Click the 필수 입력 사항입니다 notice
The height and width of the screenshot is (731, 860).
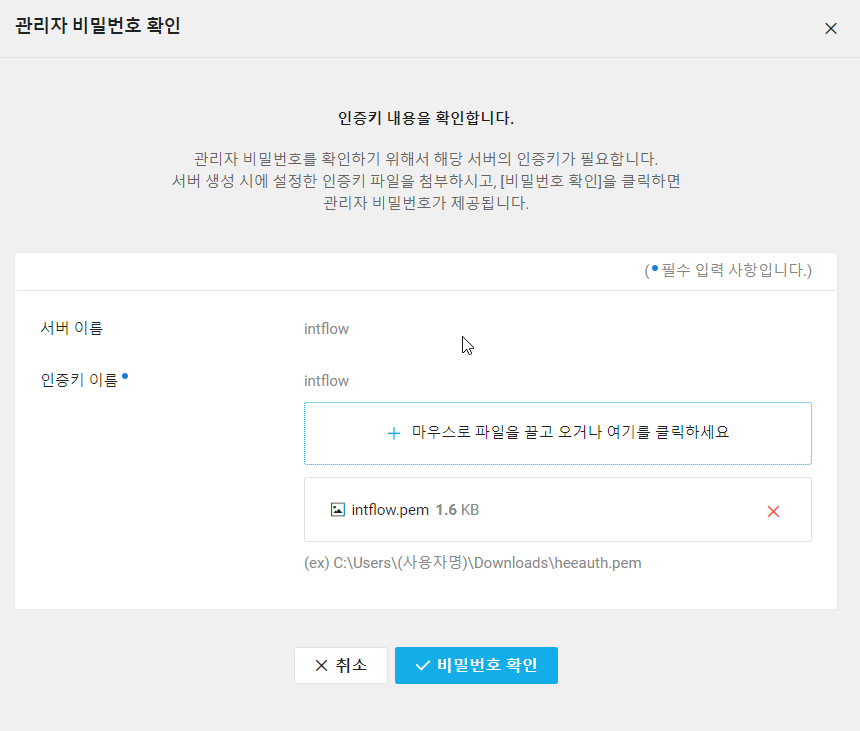click(728, 270)
